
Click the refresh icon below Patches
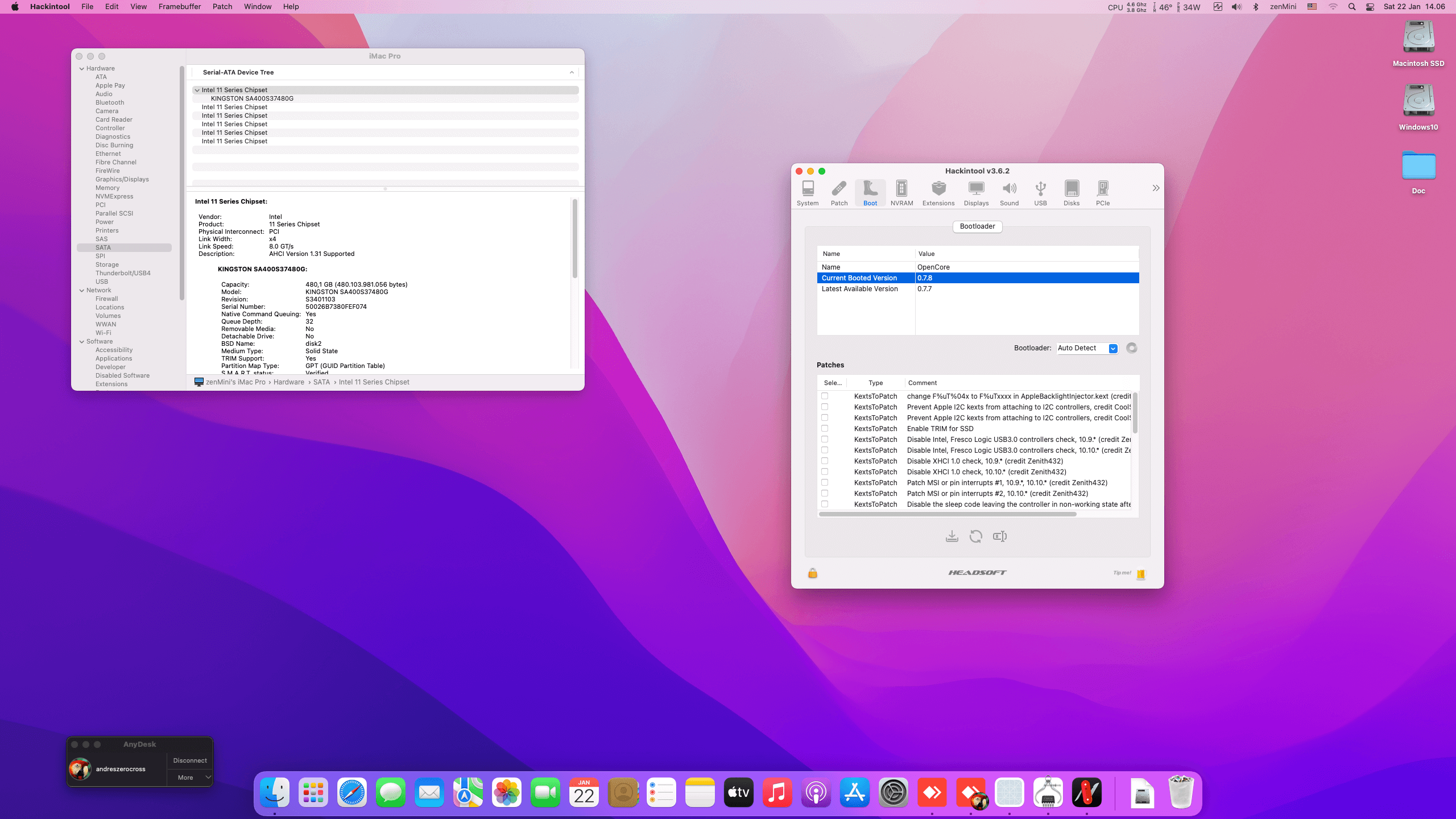(976, 536)
